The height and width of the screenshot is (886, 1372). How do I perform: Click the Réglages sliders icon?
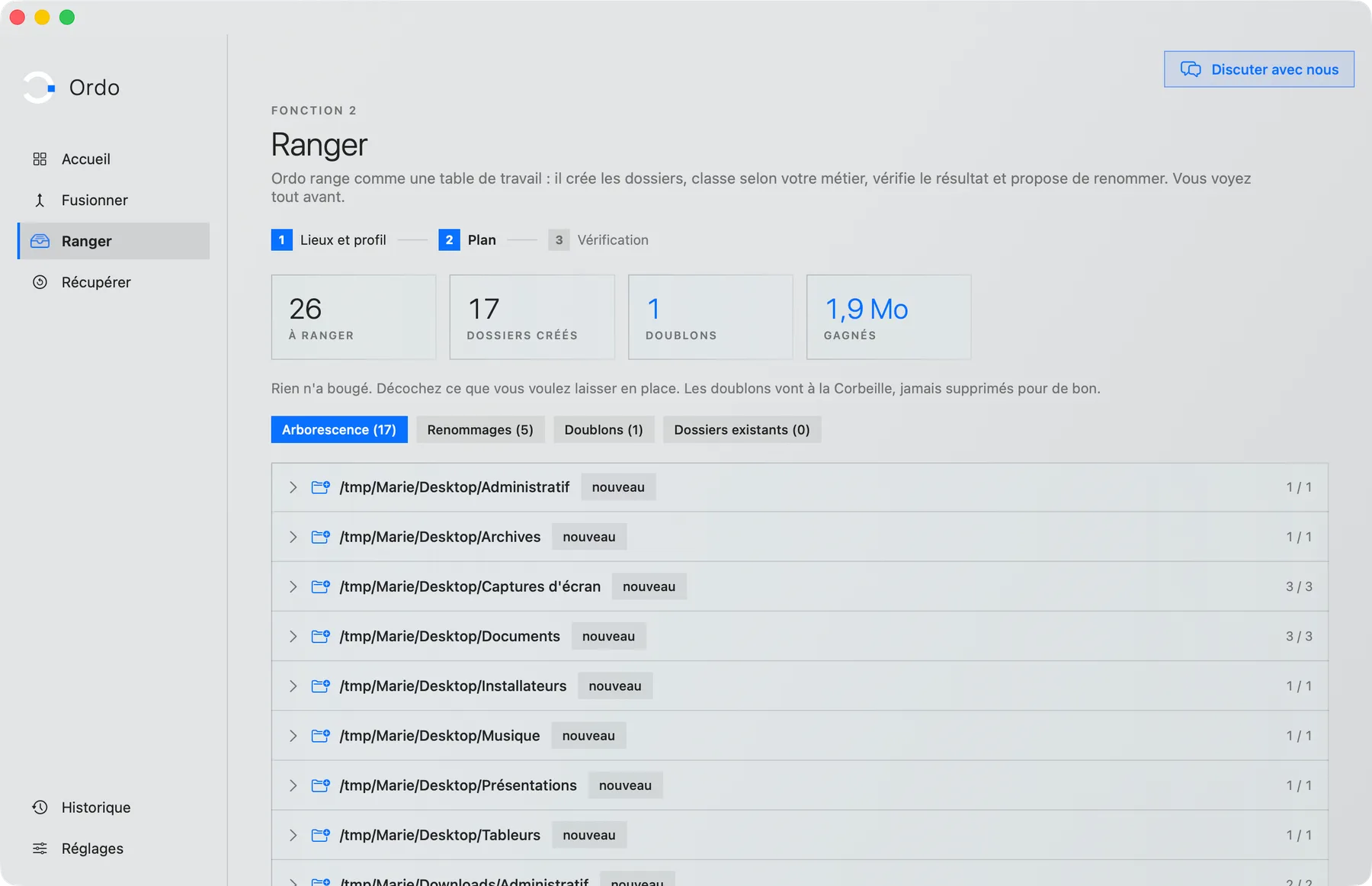point(40,848)
